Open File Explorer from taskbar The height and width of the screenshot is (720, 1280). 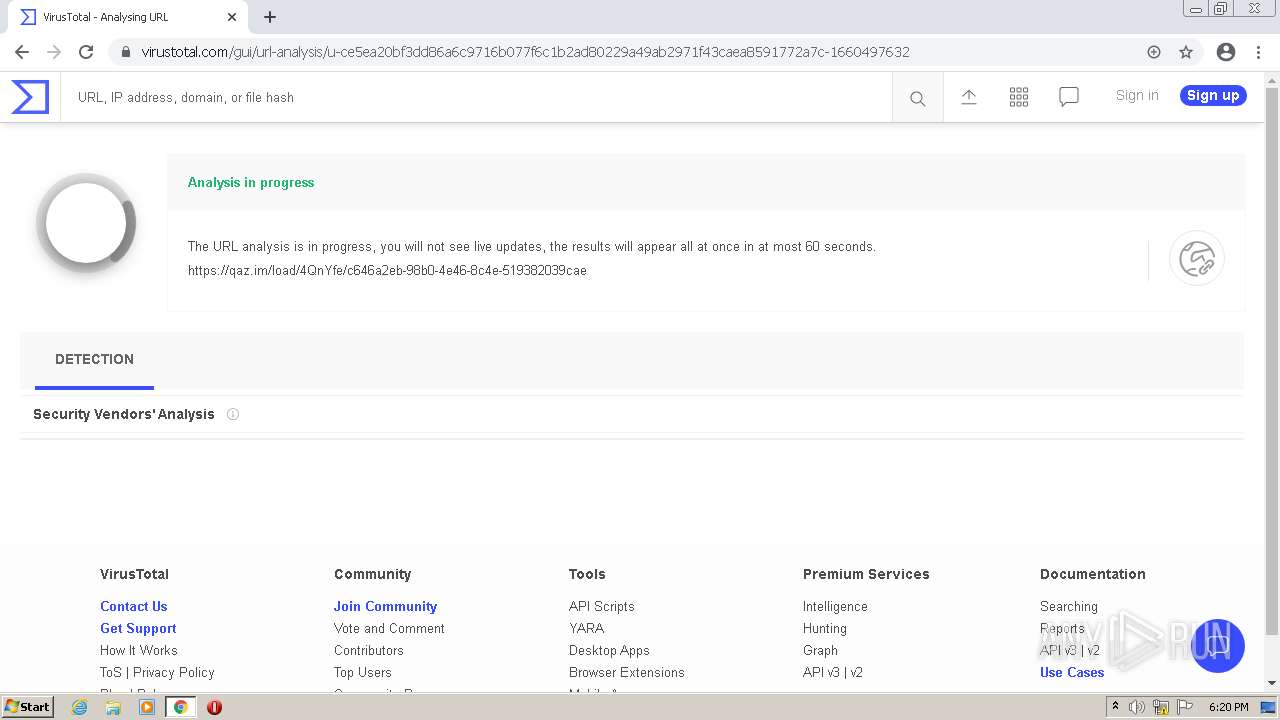pyautogui.click(x=113, y=707)
